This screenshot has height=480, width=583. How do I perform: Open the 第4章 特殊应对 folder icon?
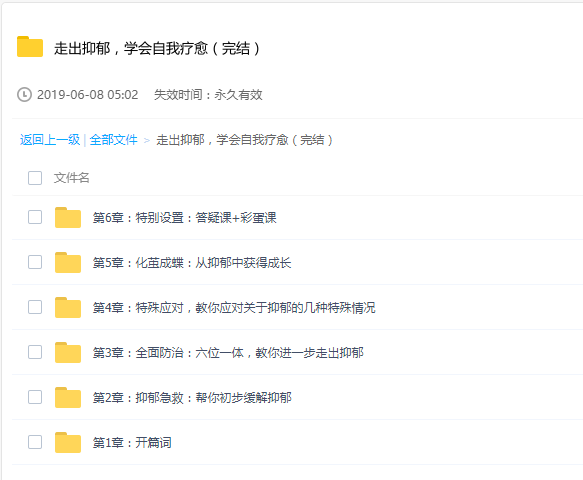[x=68, y=307]
